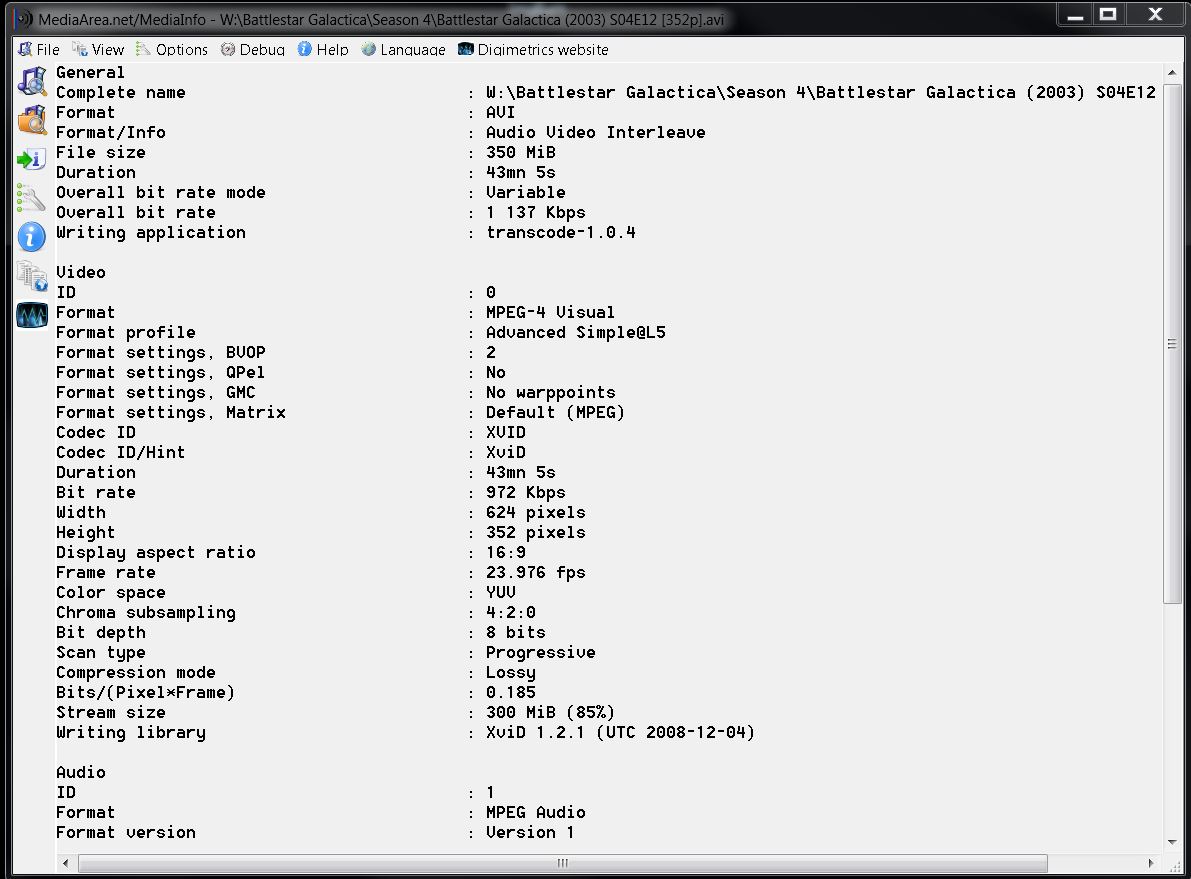Screen dimensions: 1191x879
Task: Click the 'MPEG Audio' format value
Action: coord(535,812)
